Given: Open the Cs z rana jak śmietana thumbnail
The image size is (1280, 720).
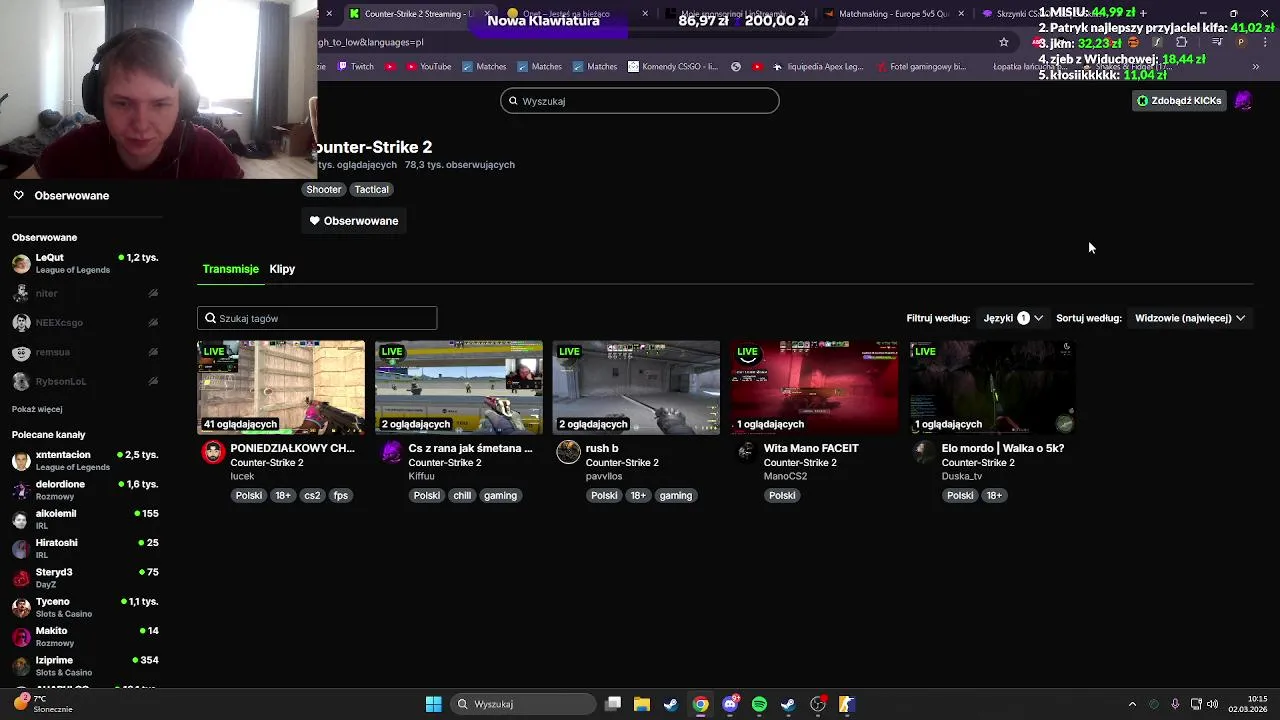Looking at the screenshot, I should (x=459, y=387).
